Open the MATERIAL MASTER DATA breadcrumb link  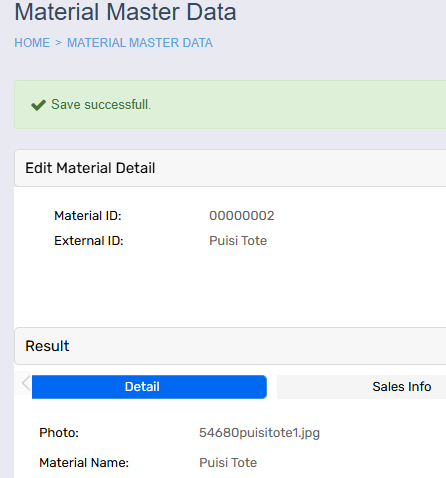(140, 43)
